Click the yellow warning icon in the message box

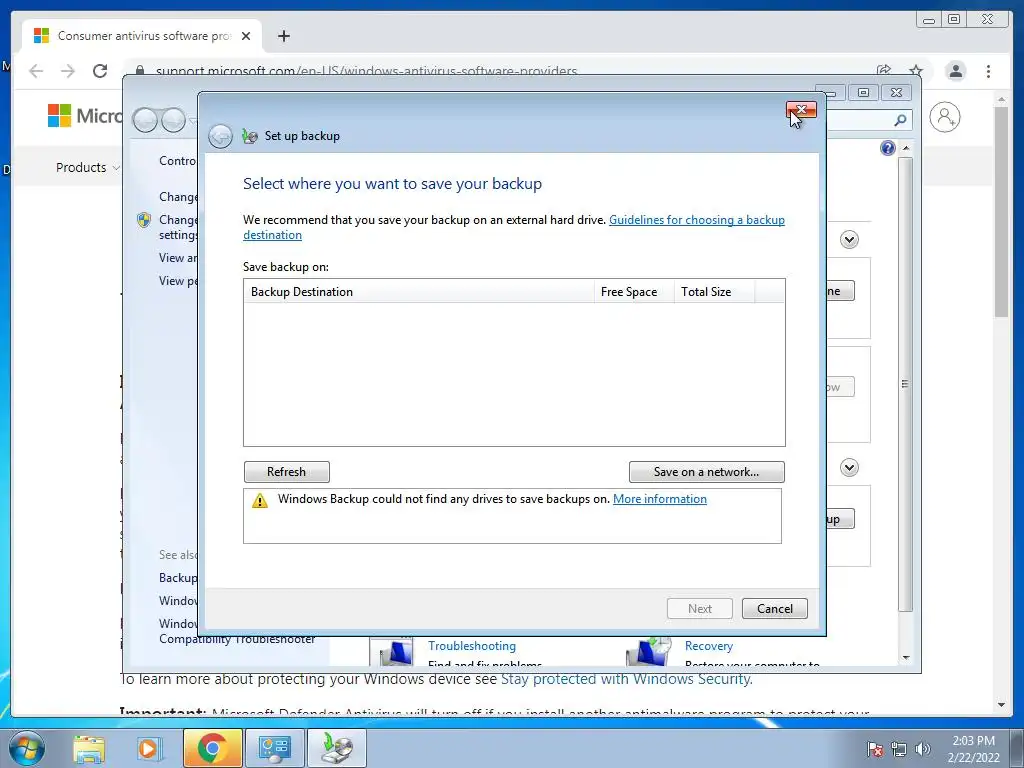click(x=260, y=500)
